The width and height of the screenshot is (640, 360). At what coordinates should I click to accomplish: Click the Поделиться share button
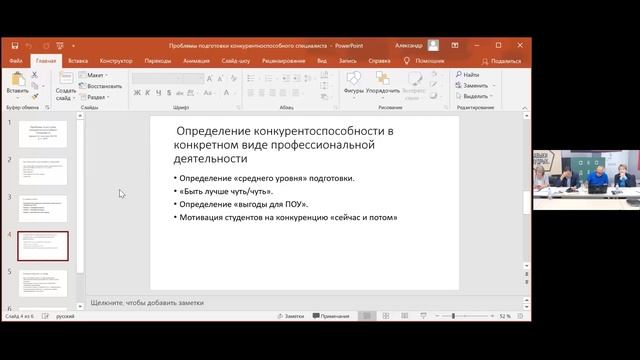point(502,61)
